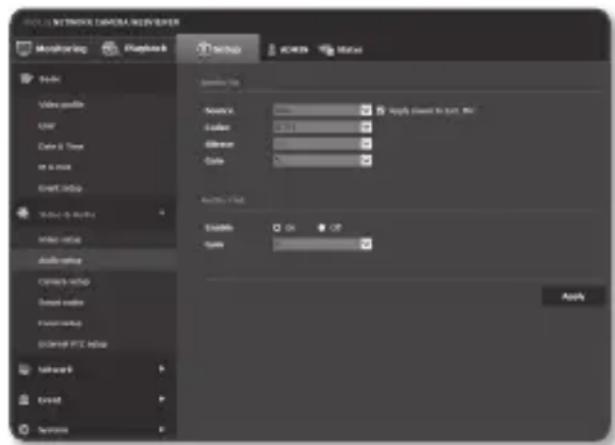615x445 pixels.
Task: Open the Focus setup page
Action: coord(60,323)
